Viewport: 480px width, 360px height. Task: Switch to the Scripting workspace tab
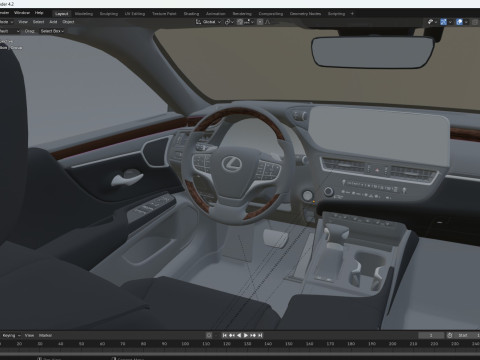pos(336,14)
